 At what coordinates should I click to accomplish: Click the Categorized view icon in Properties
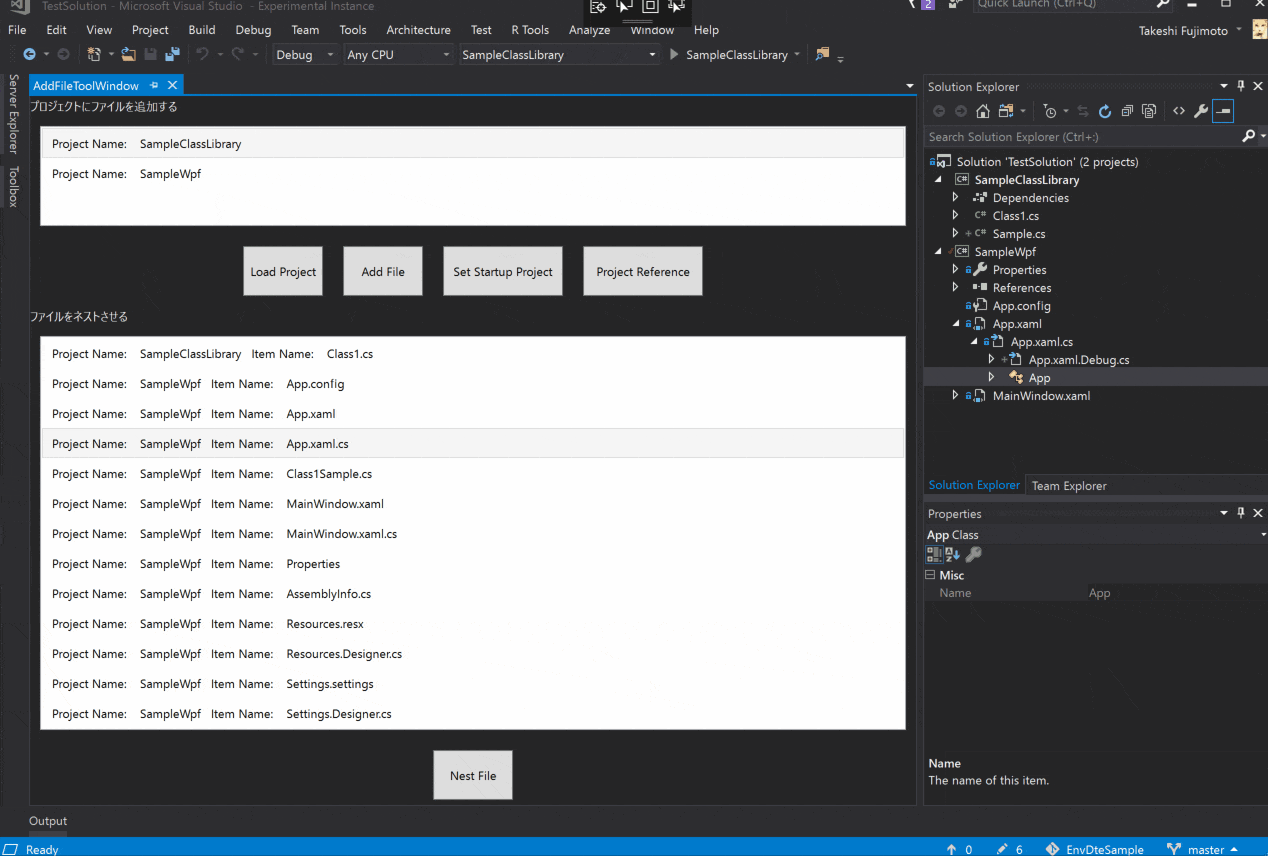pyautogui.click(x=934, y=554)
